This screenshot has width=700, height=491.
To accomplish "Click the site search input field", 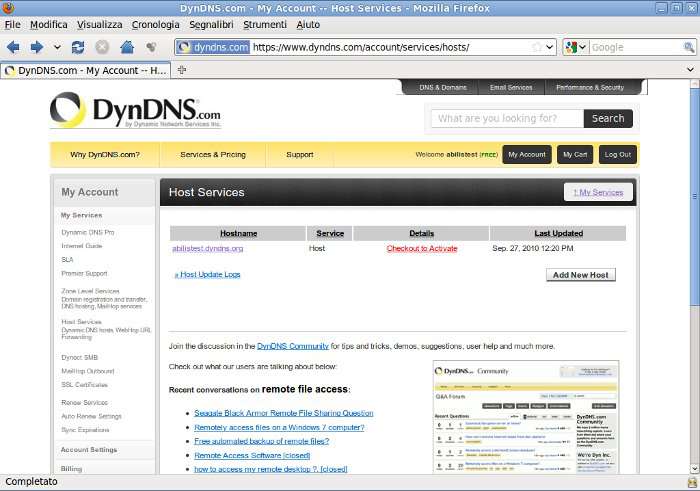I will pos(507,118).
